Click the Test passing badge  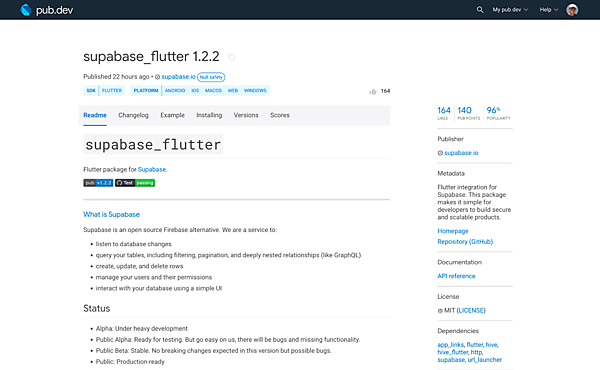[x=135, y=183]
